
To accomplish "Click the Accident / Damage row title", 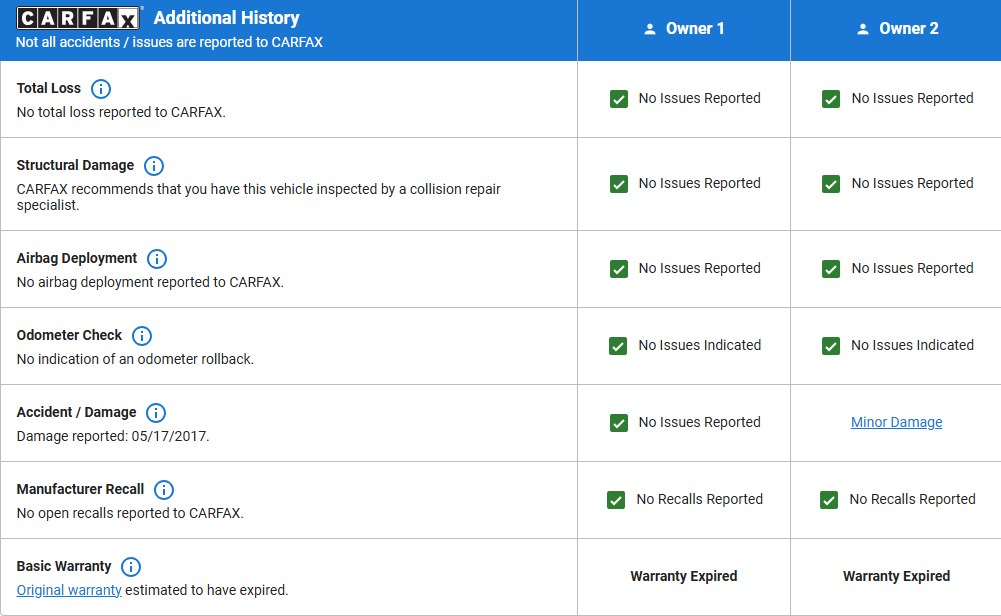I will tap(77, 412).
